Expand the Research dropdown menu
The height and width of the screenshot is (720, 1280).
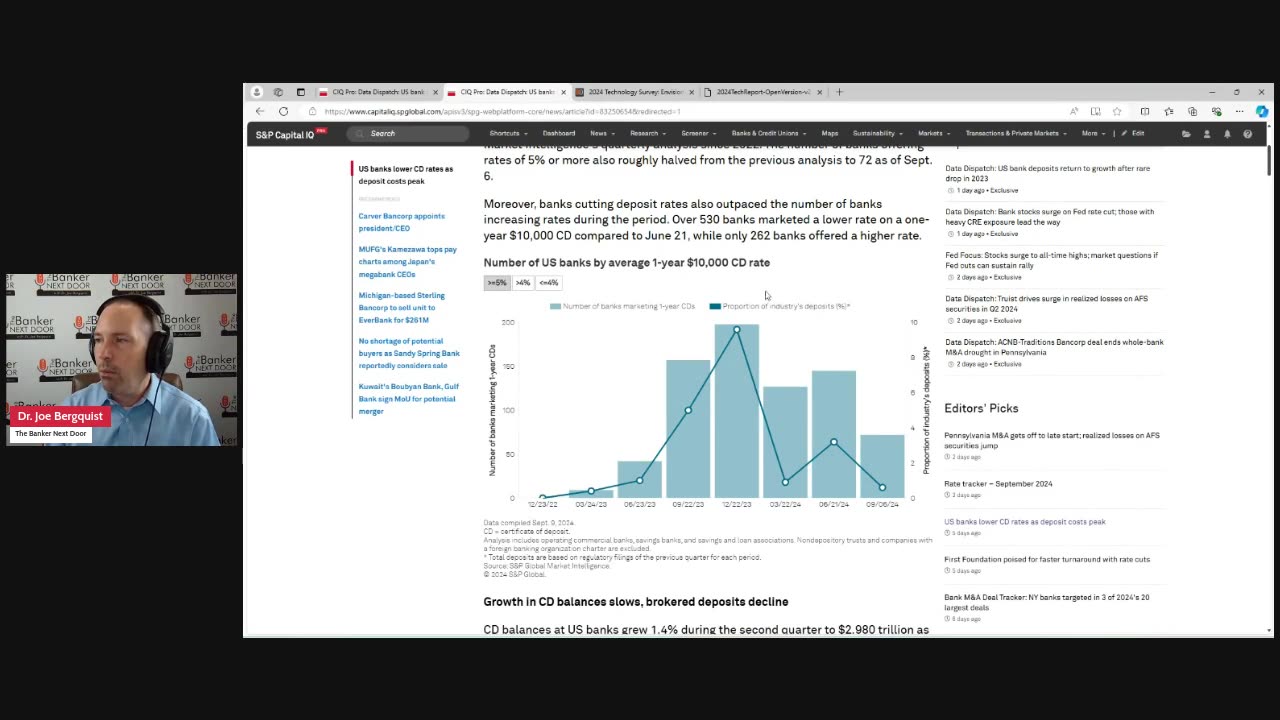click(647, 133)
